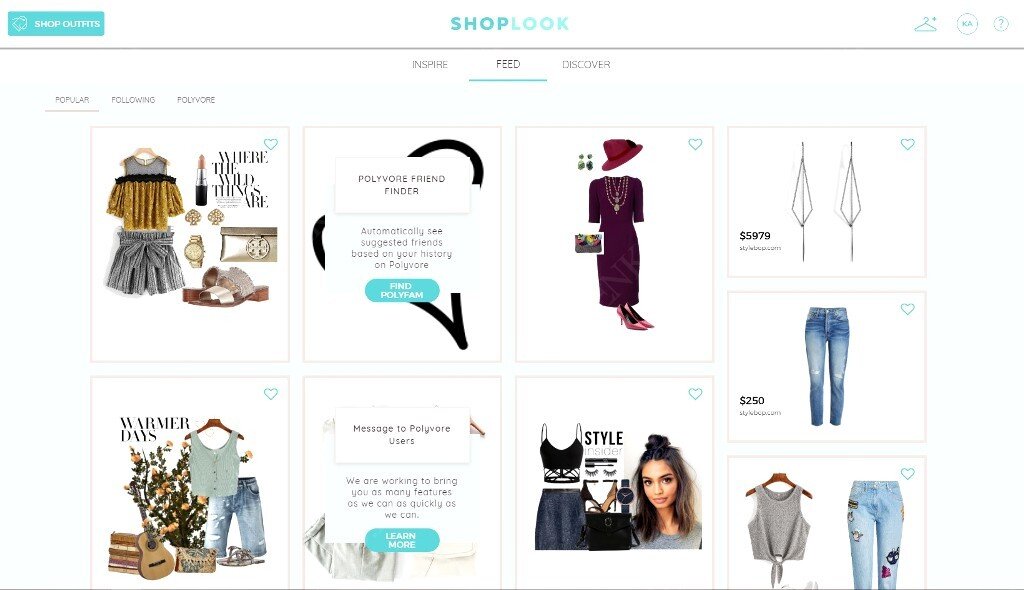The image size is (1024, 590).
Task: Open the burgundy dress outfit thumbnail
Action: point(615,244)
